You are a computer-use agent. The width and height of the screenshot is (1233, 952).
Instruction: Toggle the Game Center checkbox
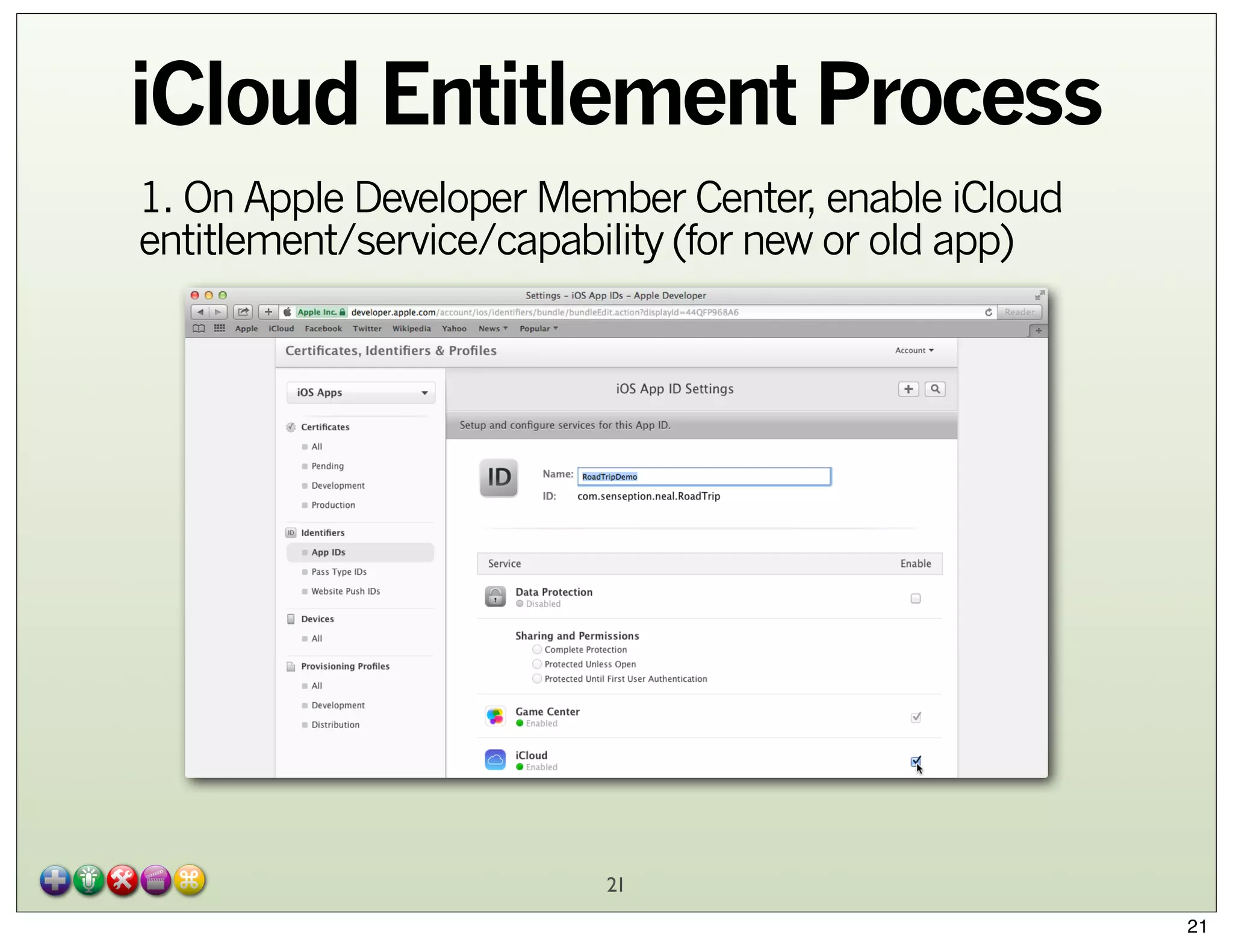point(915,717)
